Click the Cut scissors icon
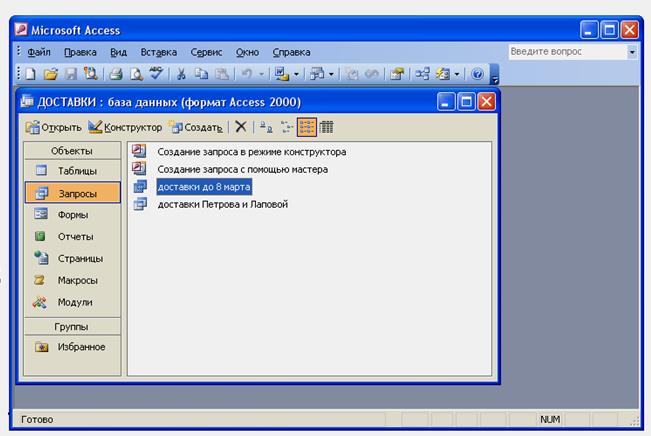This screenshot has width=651, height=436. click(x=181, y=74)
